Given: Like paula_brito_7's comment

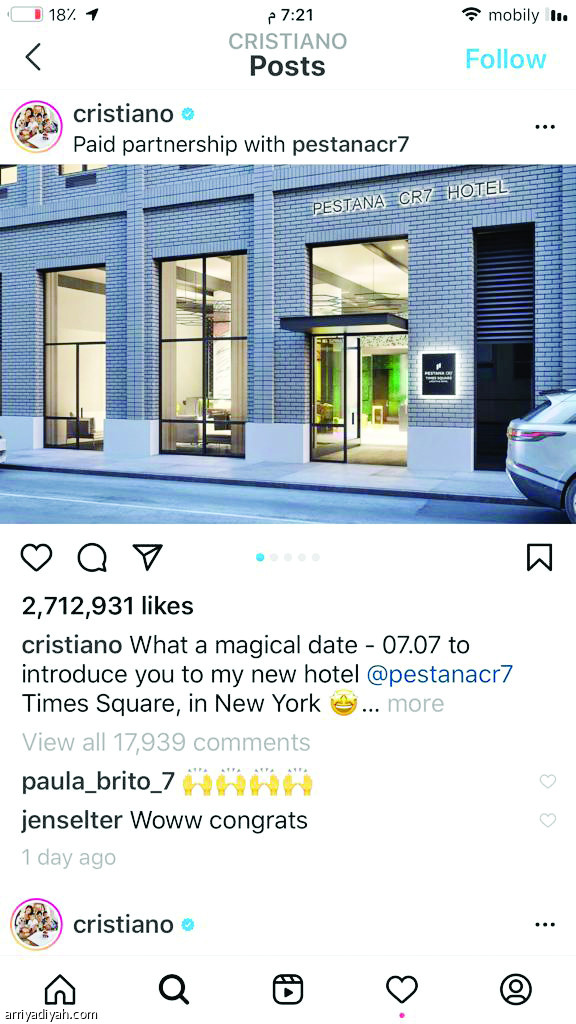Looking at the screenshot, I should 548,781.
